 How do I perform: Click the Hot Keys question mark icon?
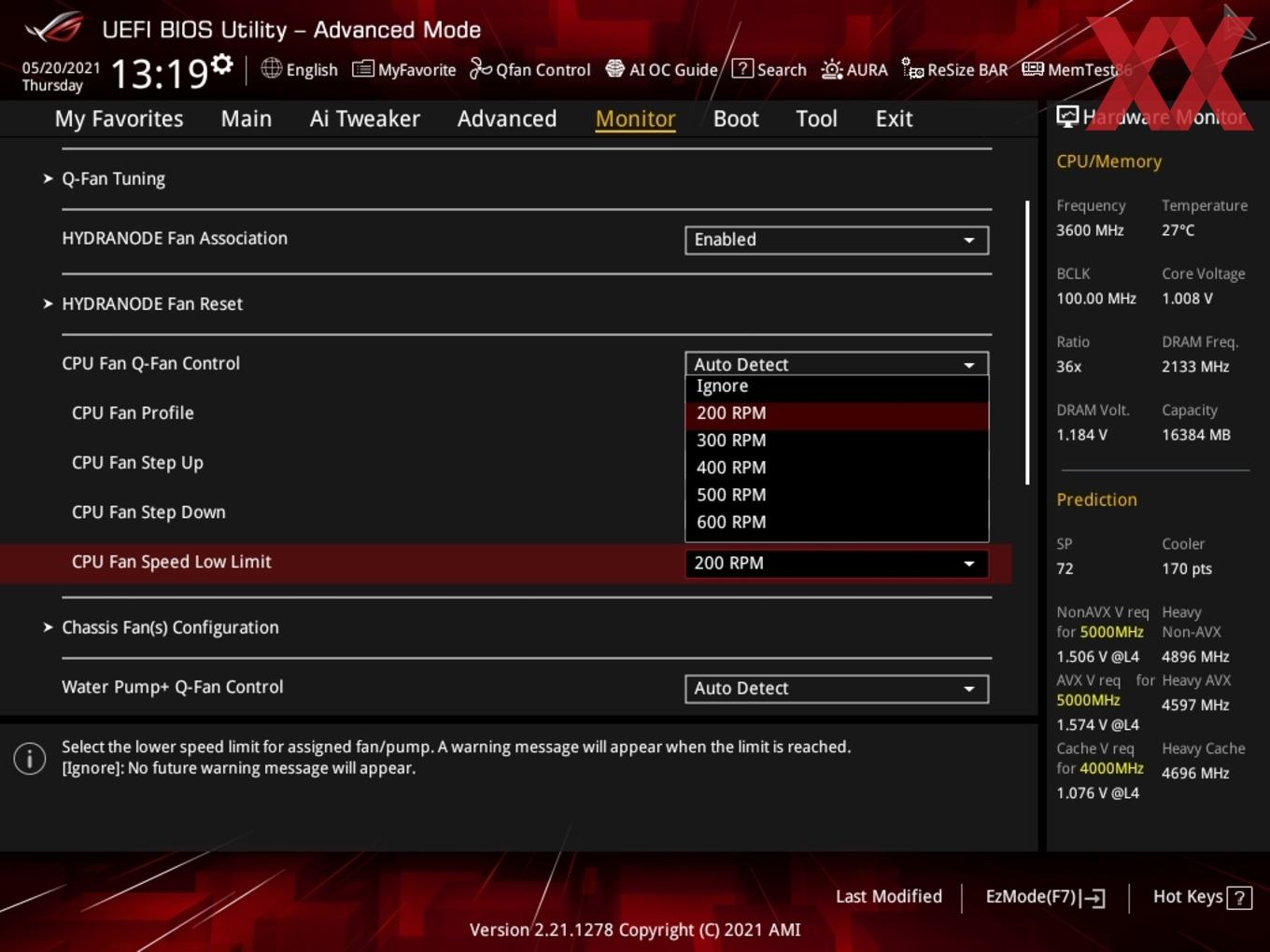pos(1239,898)
